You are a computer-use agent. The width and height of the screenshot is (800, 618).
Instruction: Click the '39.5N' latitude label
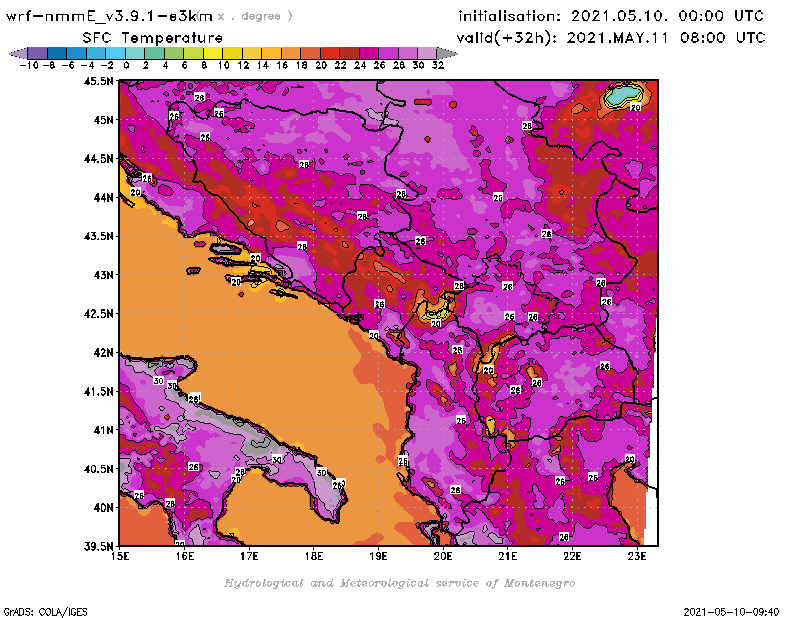coord(98,546)
